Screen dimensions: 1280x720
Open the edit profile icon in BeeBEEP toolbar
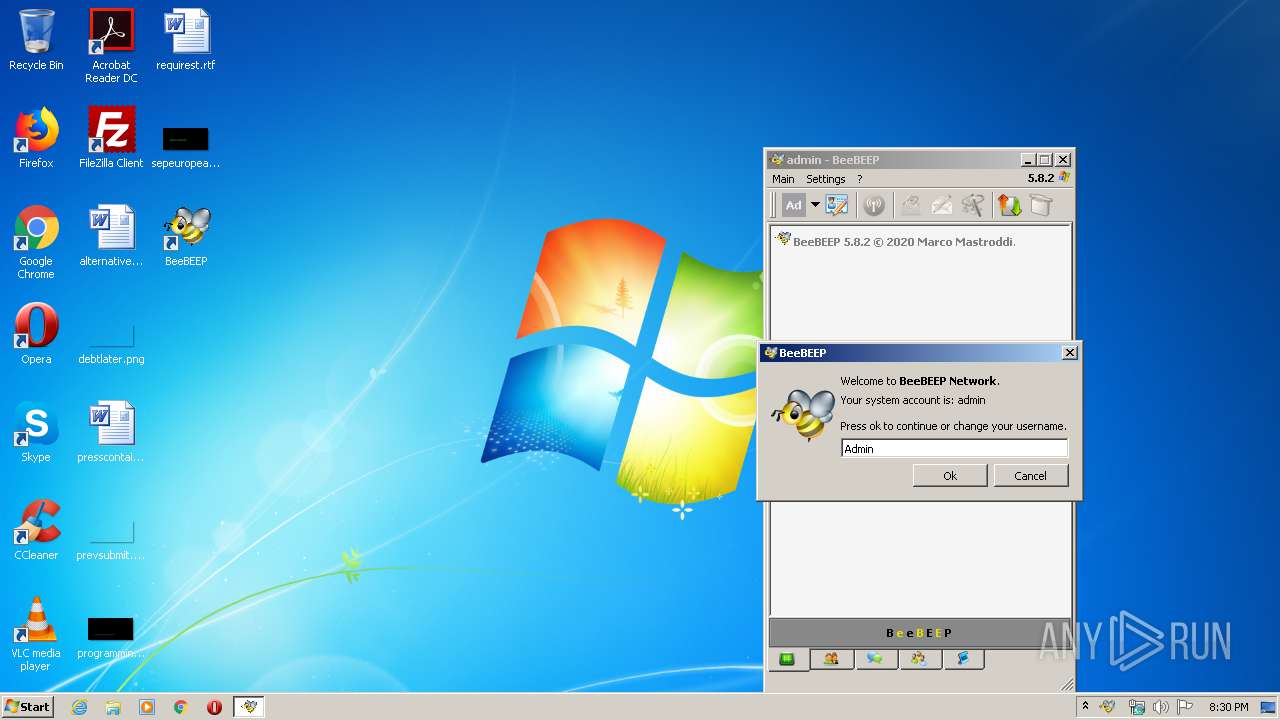(x=837, y=205)
